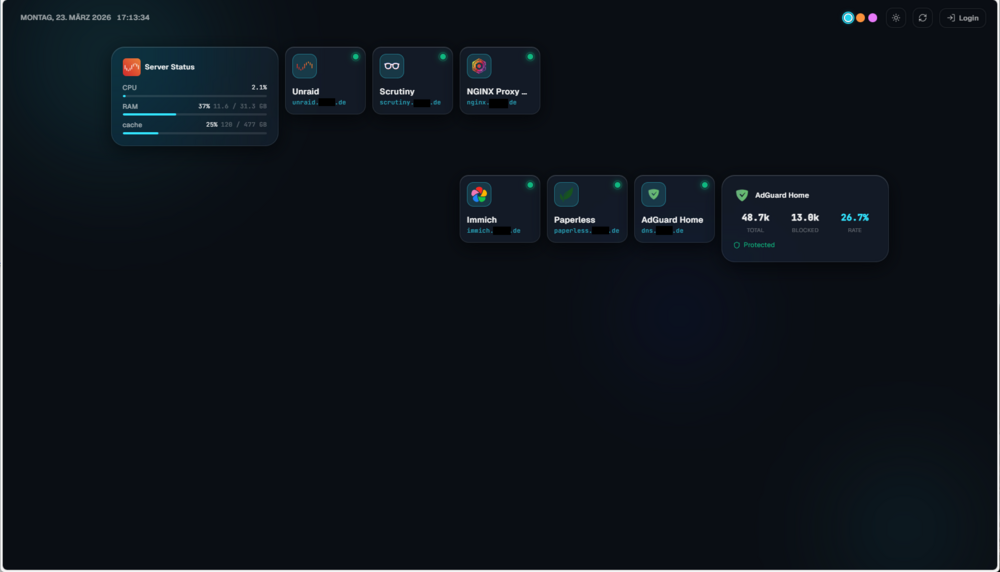Viewport: 1000px width, 572px height.
Task: Click the AdGuard Home widget title
Action: pyautogui.click(x=782, y=195)
